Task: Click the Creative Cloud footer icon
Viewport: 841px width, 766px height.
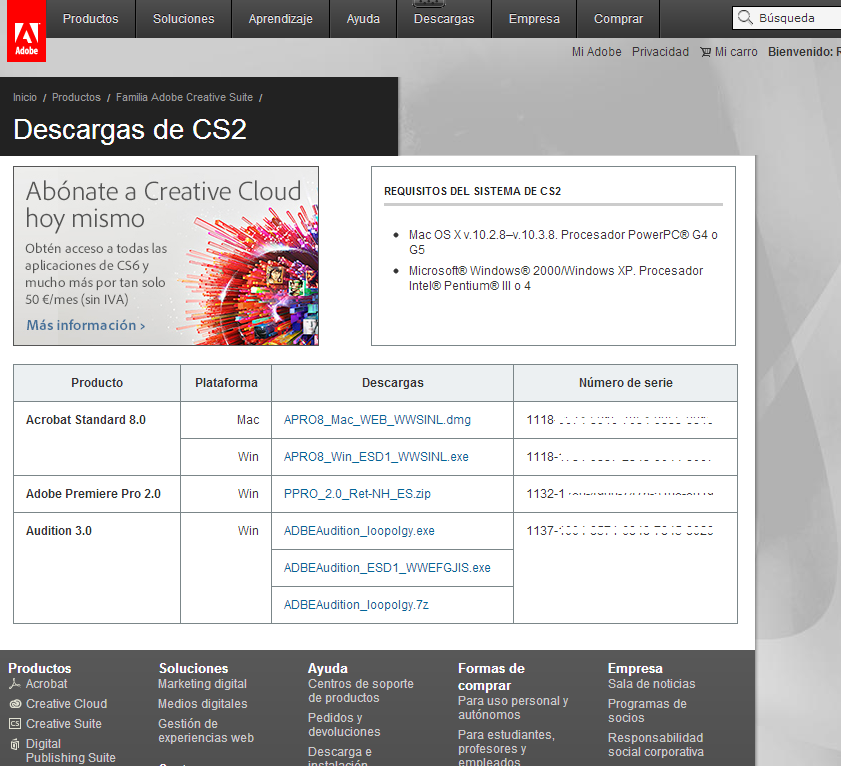Action: click(15, 704)
